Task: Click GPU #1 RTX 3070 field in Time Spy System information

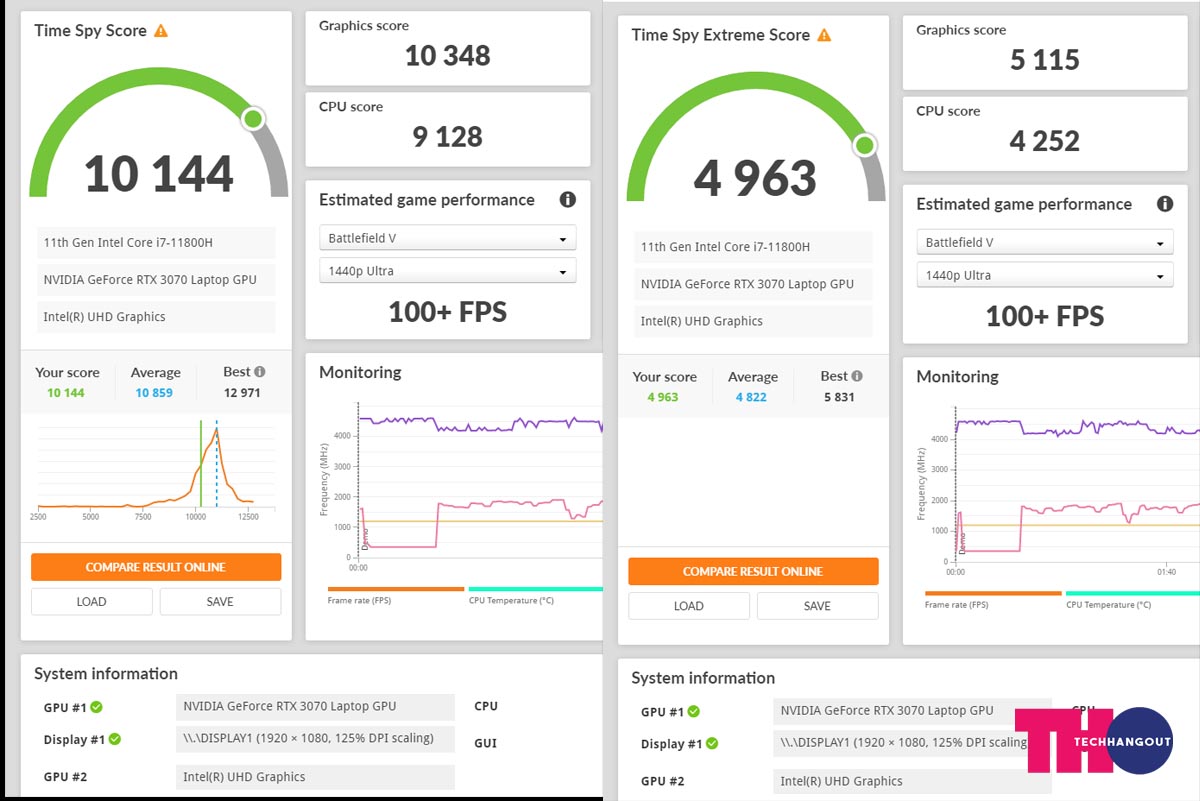Action: point(315,706)
